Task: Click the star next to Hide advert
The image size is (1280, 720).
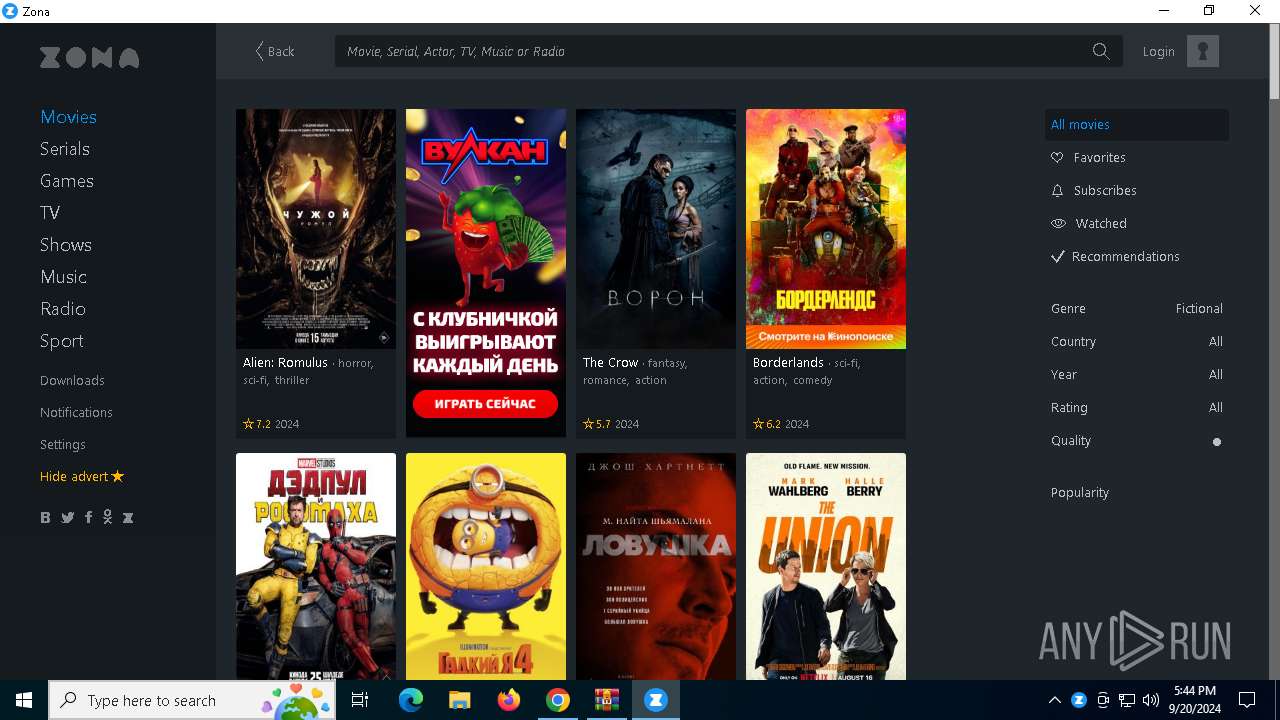Action: [118, 476]
